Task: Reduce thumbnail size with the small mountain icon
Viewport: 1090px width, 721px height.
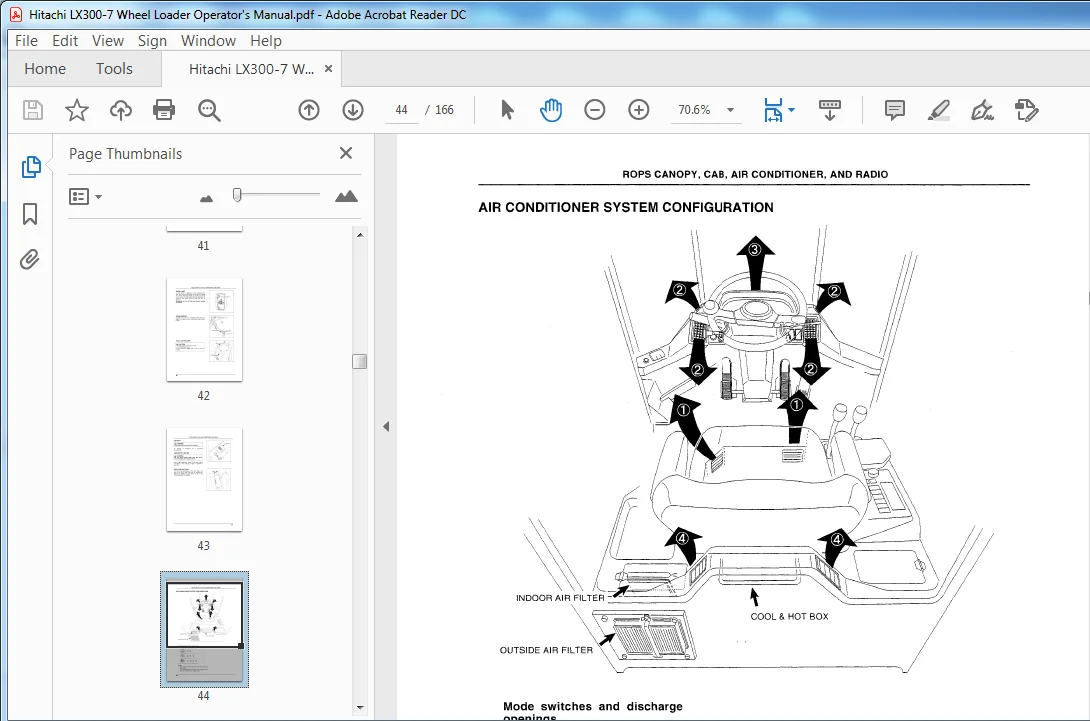Action: click(206, 199)
